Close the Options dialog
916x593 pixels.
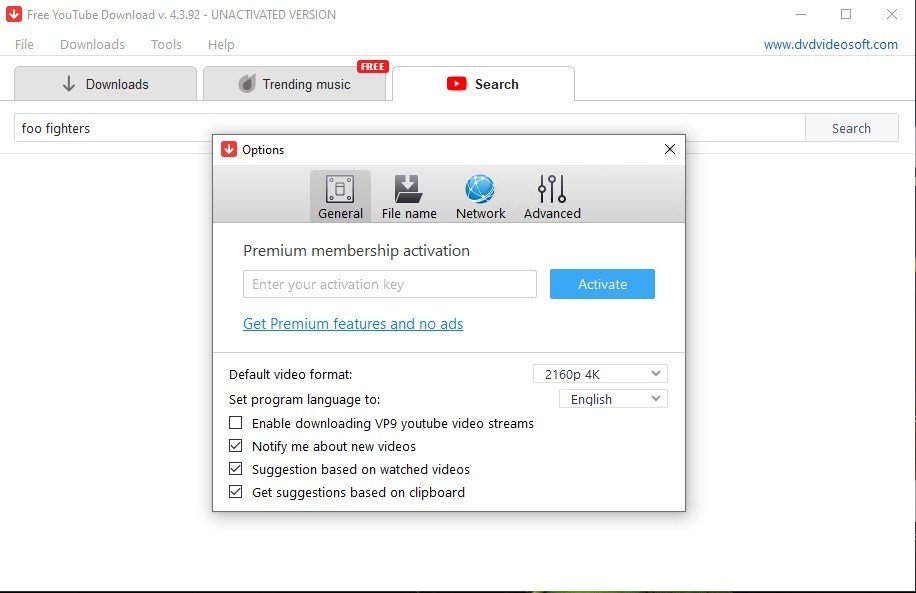click(x=669, y=149)
